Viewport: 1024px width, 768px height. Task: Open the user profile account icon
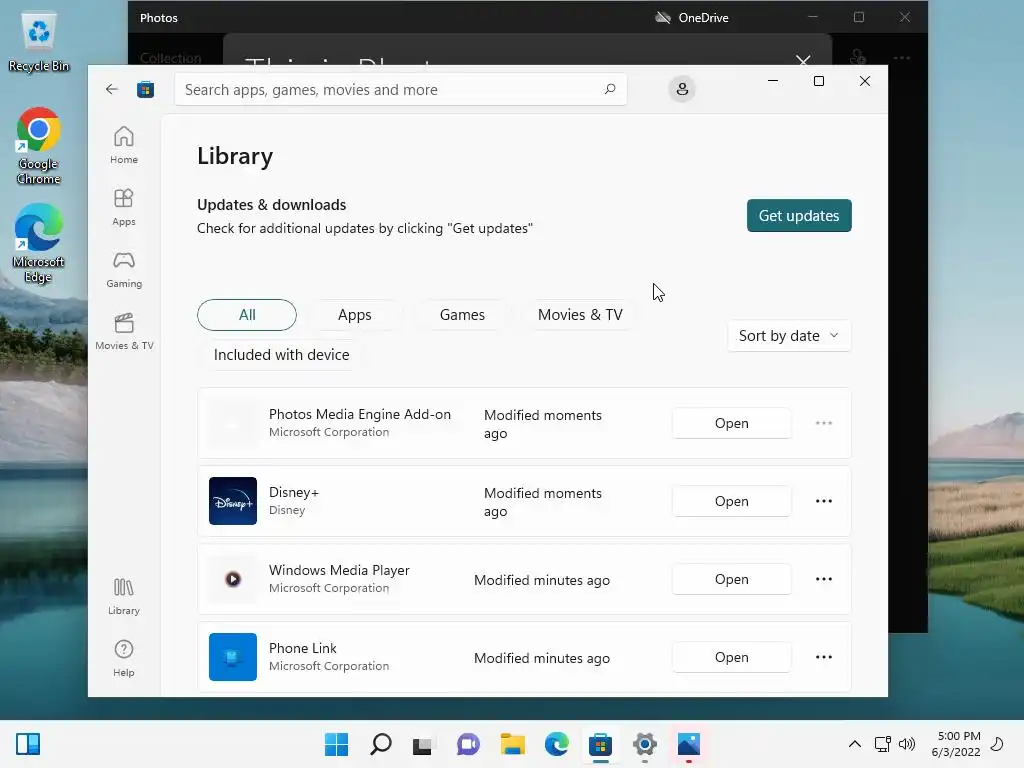tap(682, 89)
